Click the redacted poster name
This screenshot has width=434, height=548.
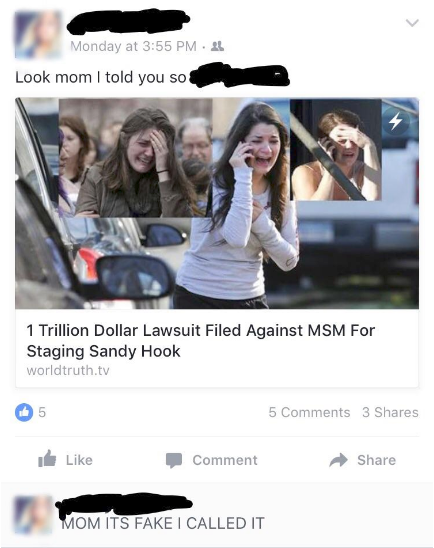pyautogui.click(x=128, y=22)
